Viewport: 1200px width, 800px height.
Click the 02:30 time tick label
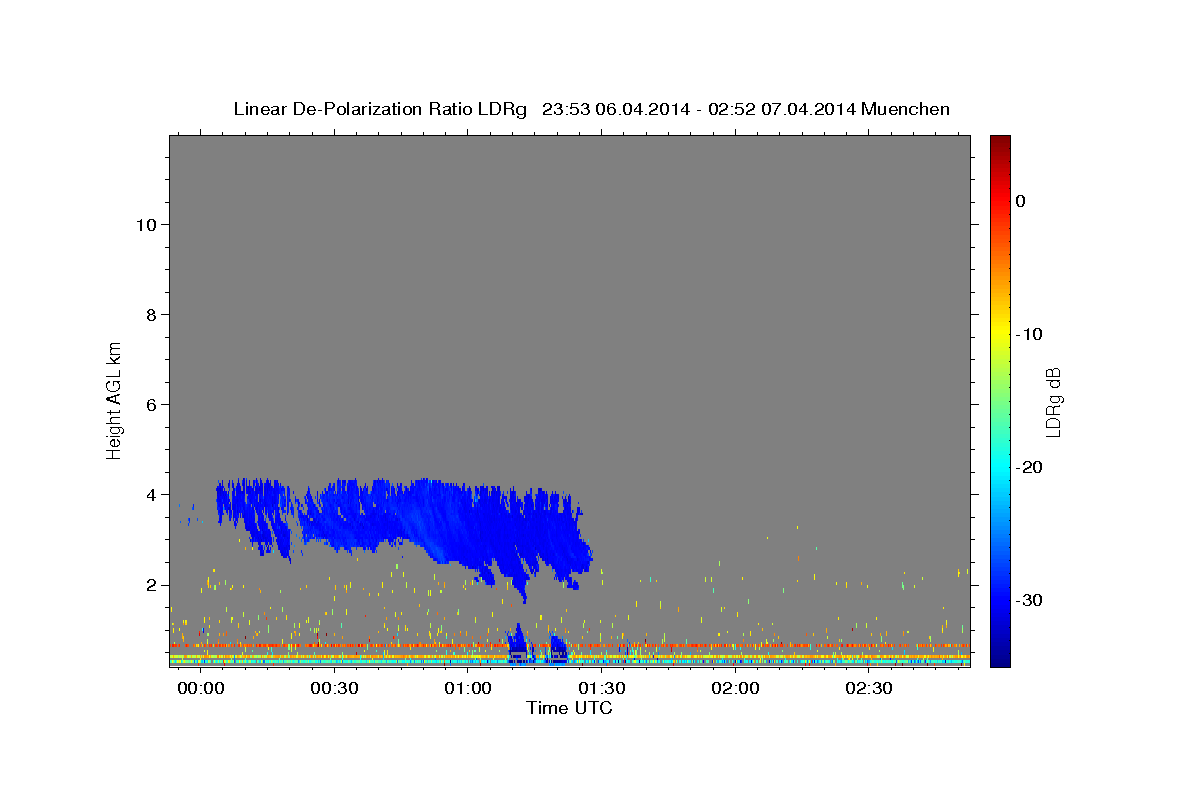coord(869,689)
